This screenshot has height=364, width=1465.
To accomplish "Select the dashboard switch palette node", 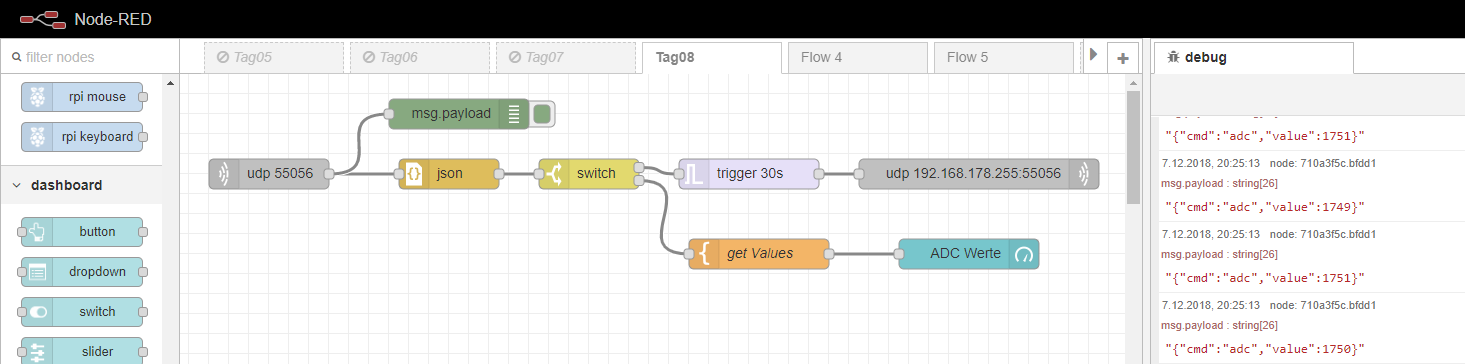I will 82,312.
